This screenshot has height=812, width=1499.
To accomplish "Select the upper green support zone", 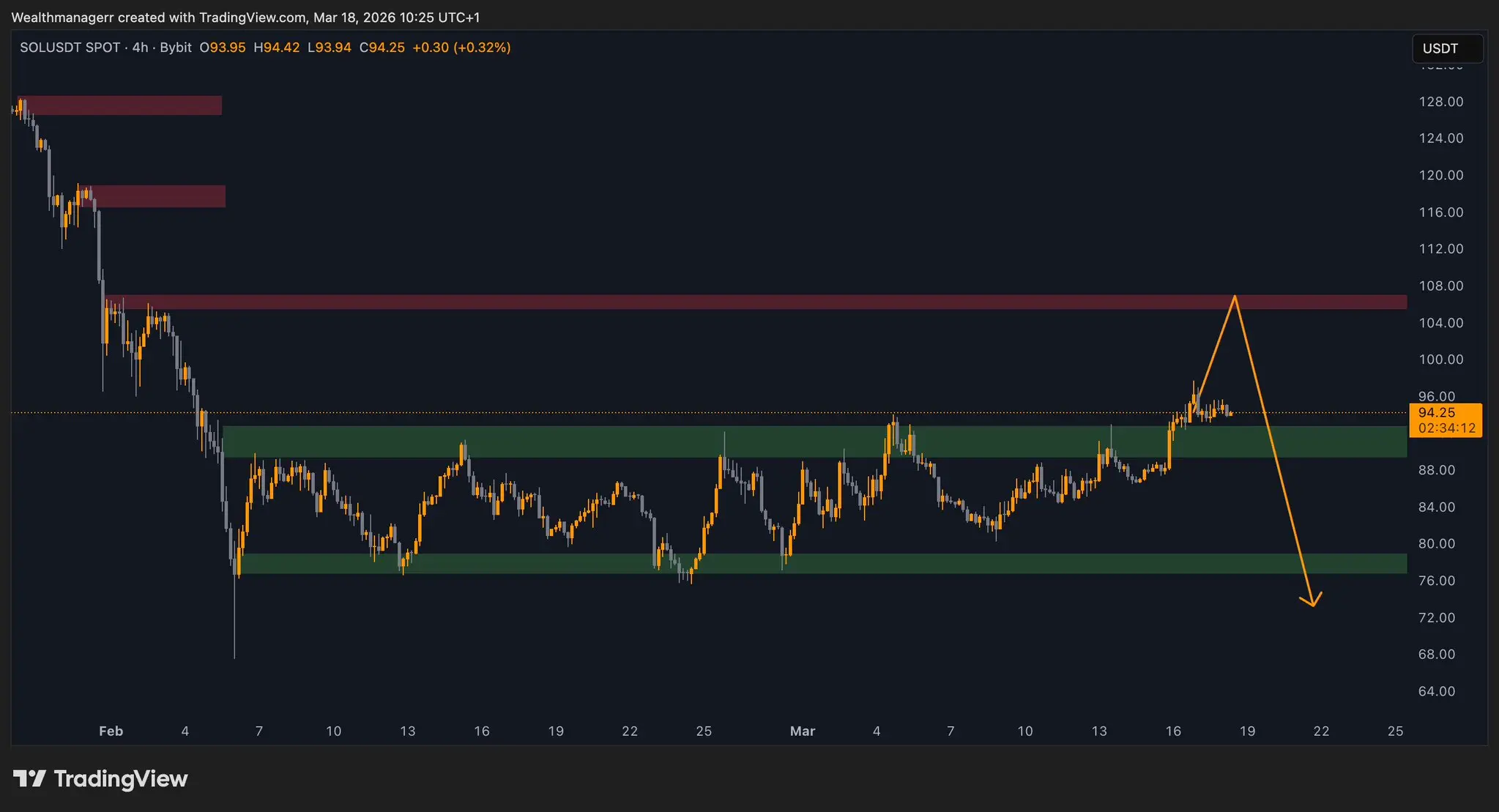I will [586, 442].
